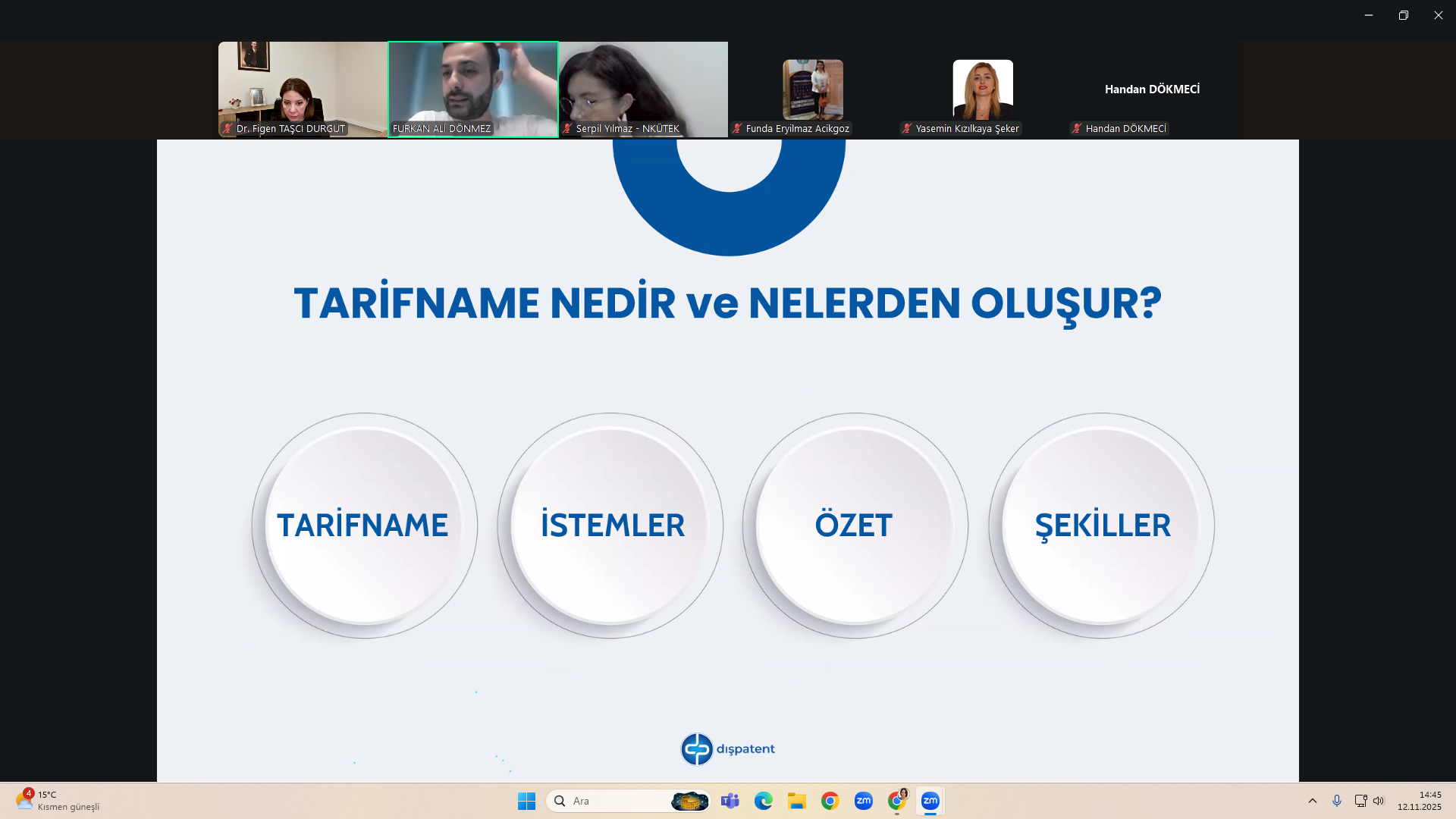Open Microsoft Teams from the taskbar
This screenshot has height=819, width=1456.
point(730,801)
